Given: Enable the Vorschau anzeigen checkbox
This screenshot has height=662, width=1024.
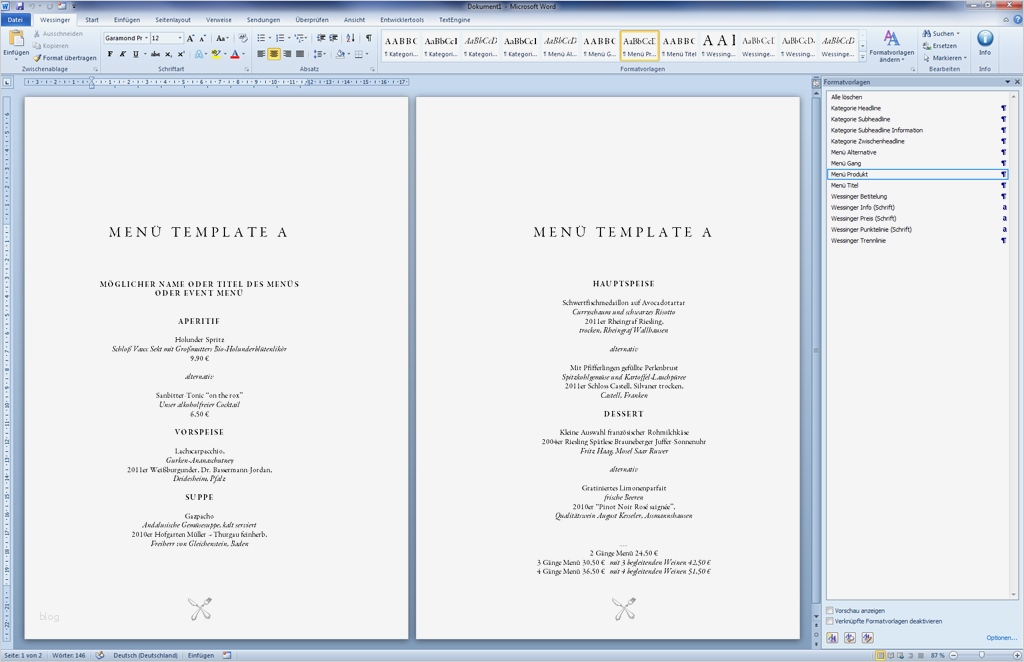Looking at the screenshot, I should pyautogui.click(x=831, y=610).
